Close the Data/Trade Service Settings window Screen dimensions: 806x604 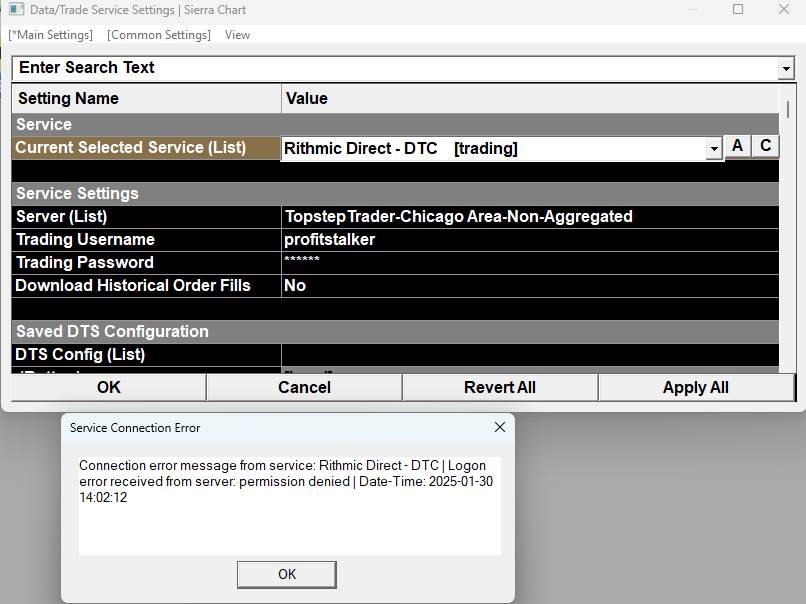[x=783, y=9]
